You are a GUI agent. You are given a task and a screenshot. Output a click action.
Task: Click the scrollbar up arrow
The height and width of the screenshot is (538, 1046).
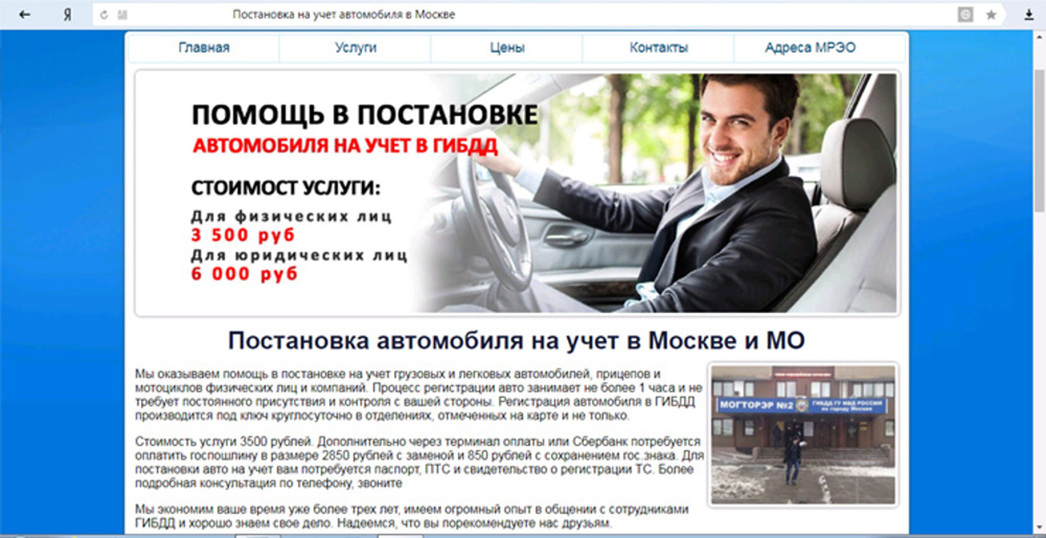coord(1038,36)
